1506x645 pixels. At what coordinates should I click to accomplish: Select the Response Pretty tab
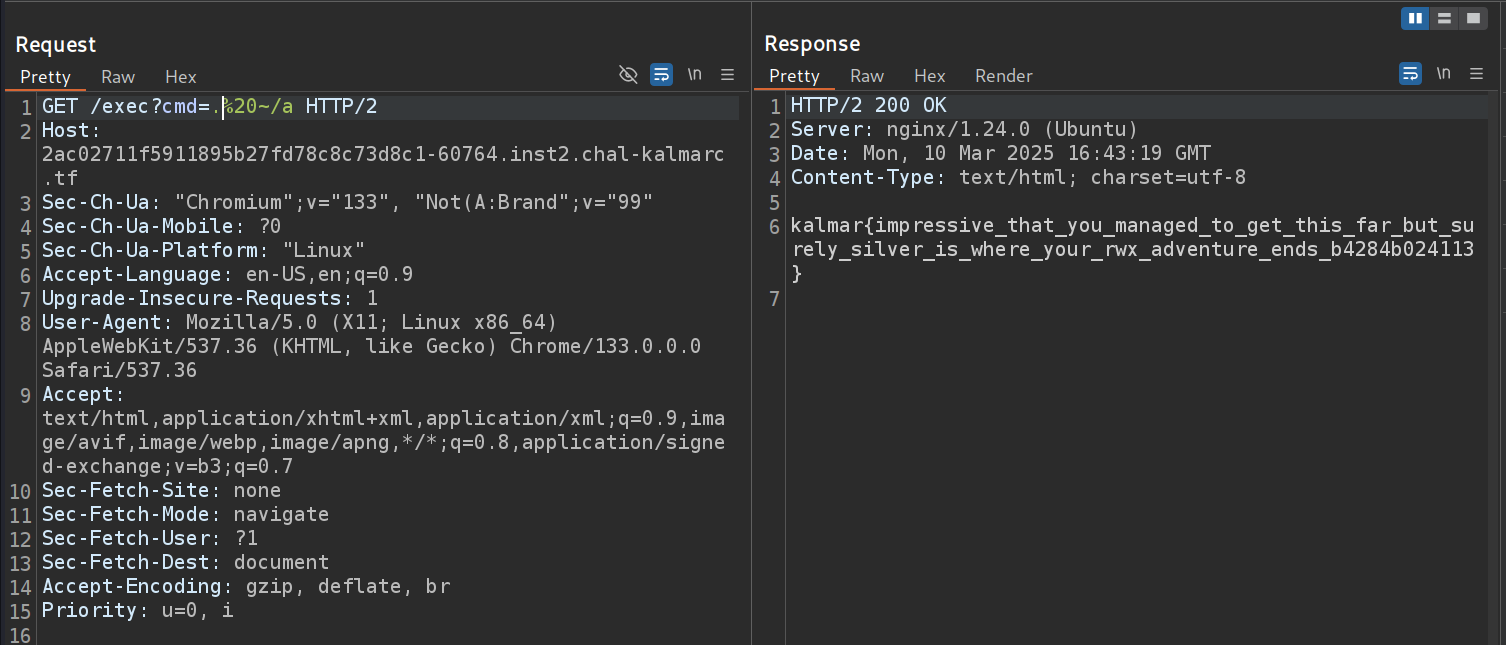pos(794,76)
